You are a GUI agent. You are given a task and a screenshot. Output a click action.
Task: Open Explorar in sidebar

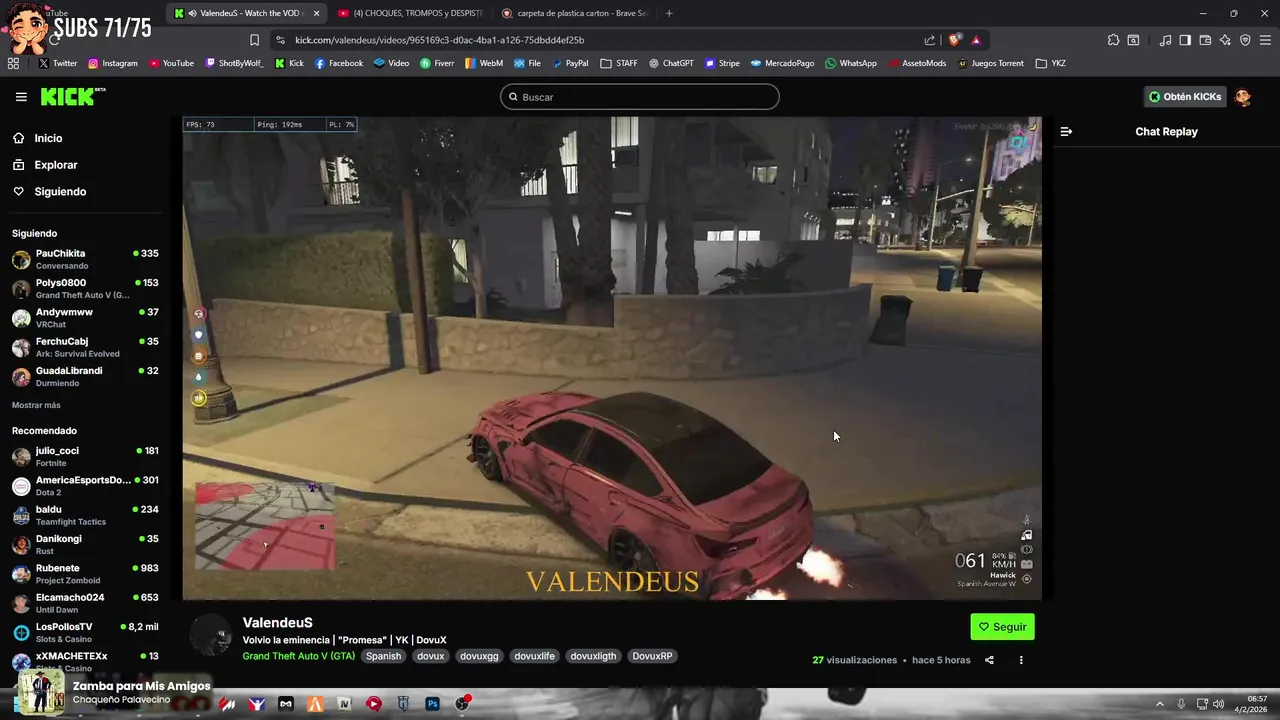coord(56,165)
